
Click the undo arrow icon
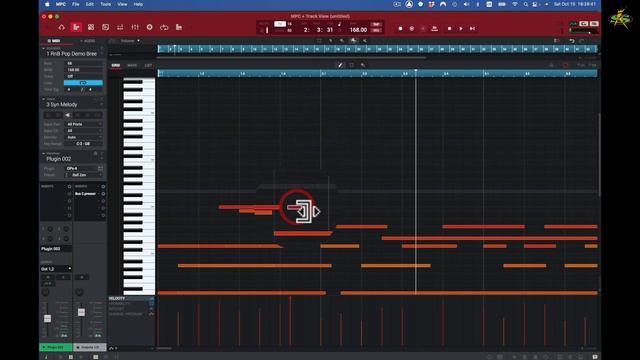point(572,41)
